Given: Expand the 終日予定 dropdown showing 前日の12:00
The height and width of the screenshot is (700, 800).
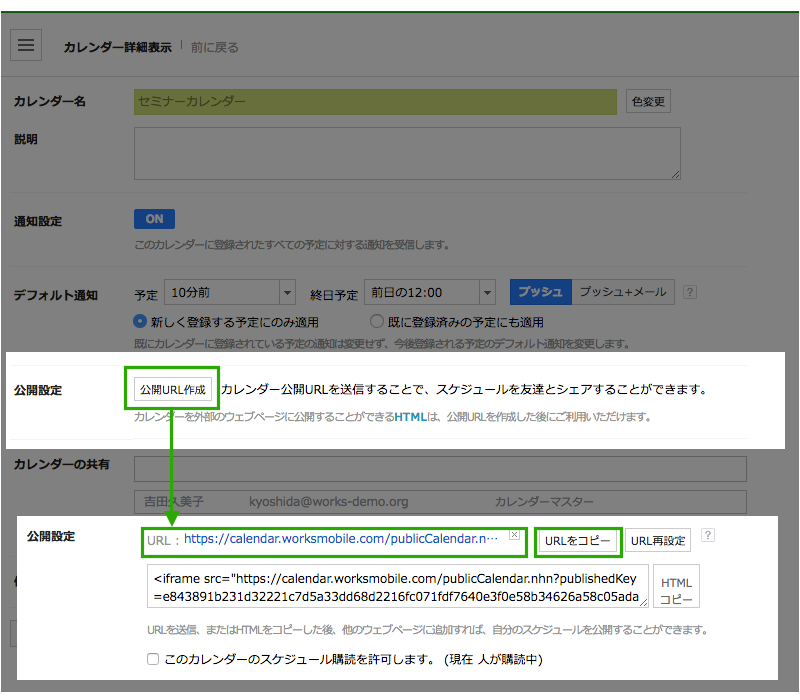Looking at the screenshot, I should 430,293.
